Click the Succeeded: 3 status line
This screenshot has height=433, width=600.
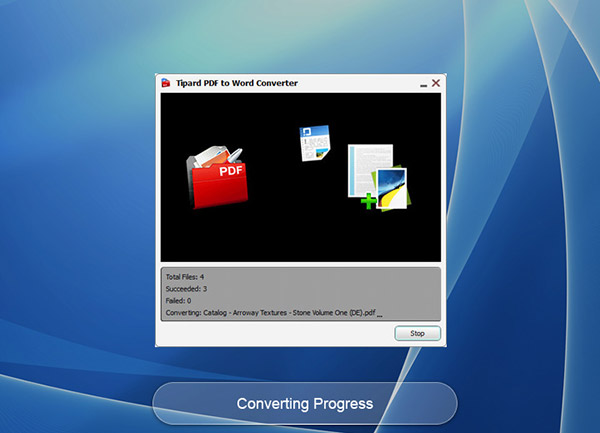coord(186,289)
